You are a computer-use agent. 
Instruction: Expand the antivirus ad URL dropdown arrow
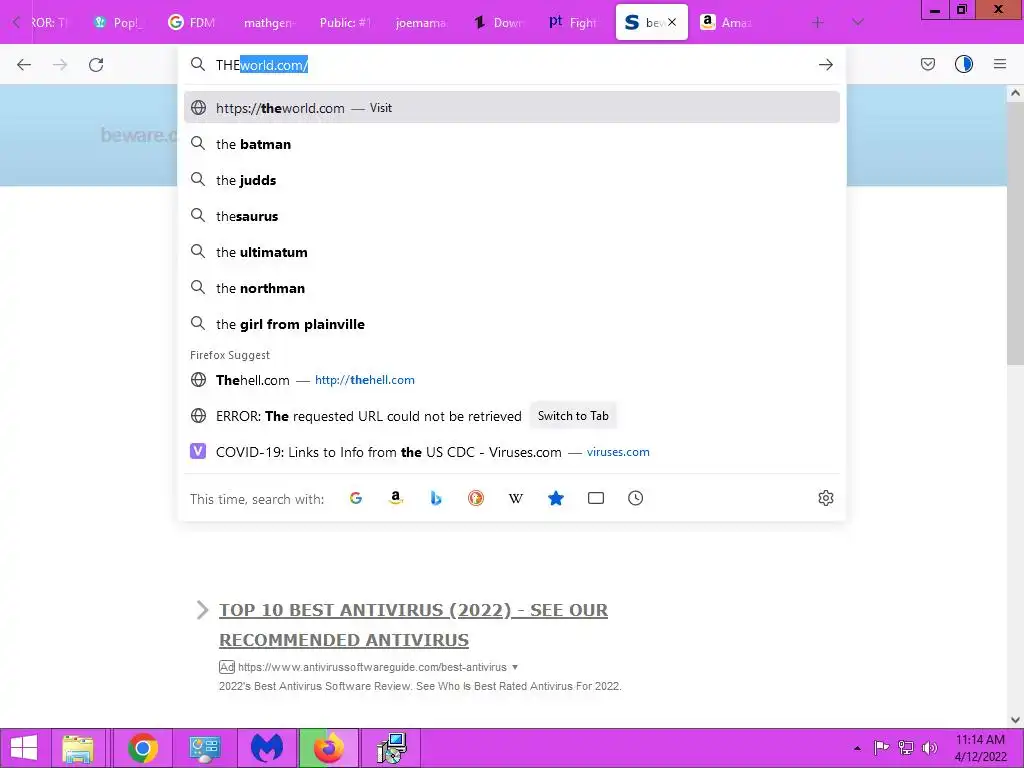point(515,667)
